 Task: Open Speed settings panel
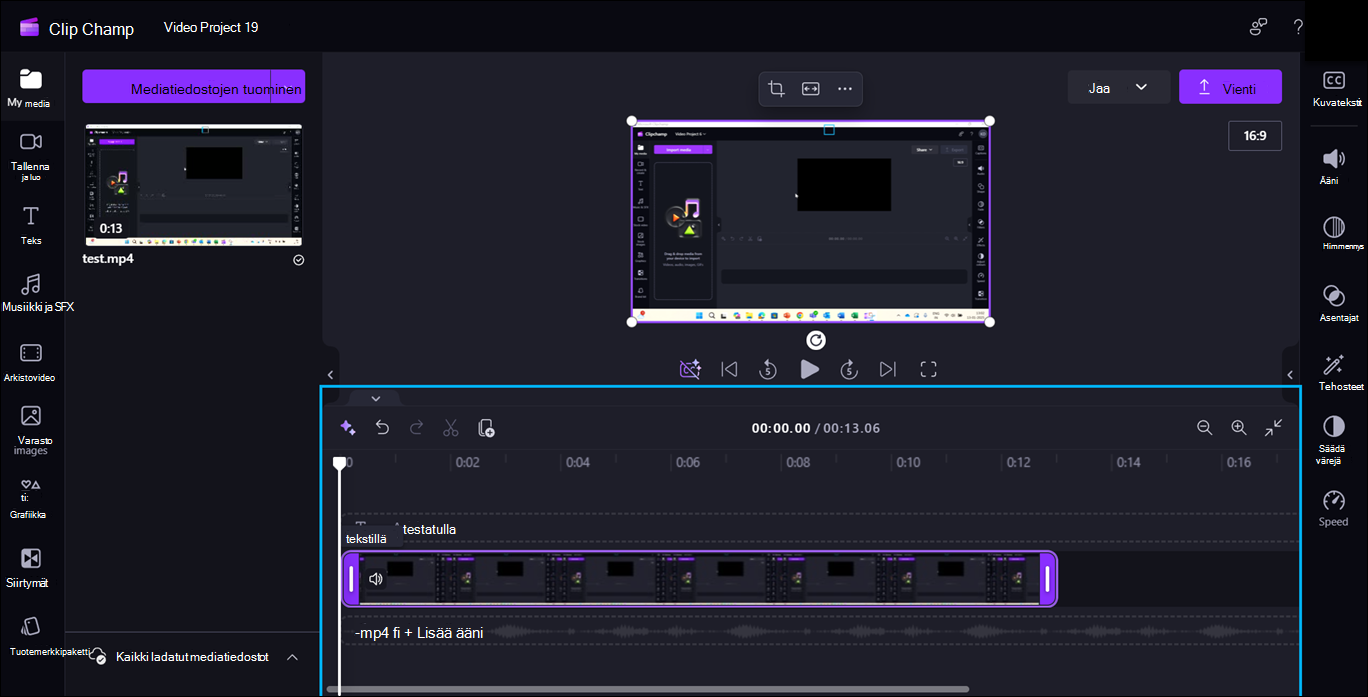(x=1334, y=508)
